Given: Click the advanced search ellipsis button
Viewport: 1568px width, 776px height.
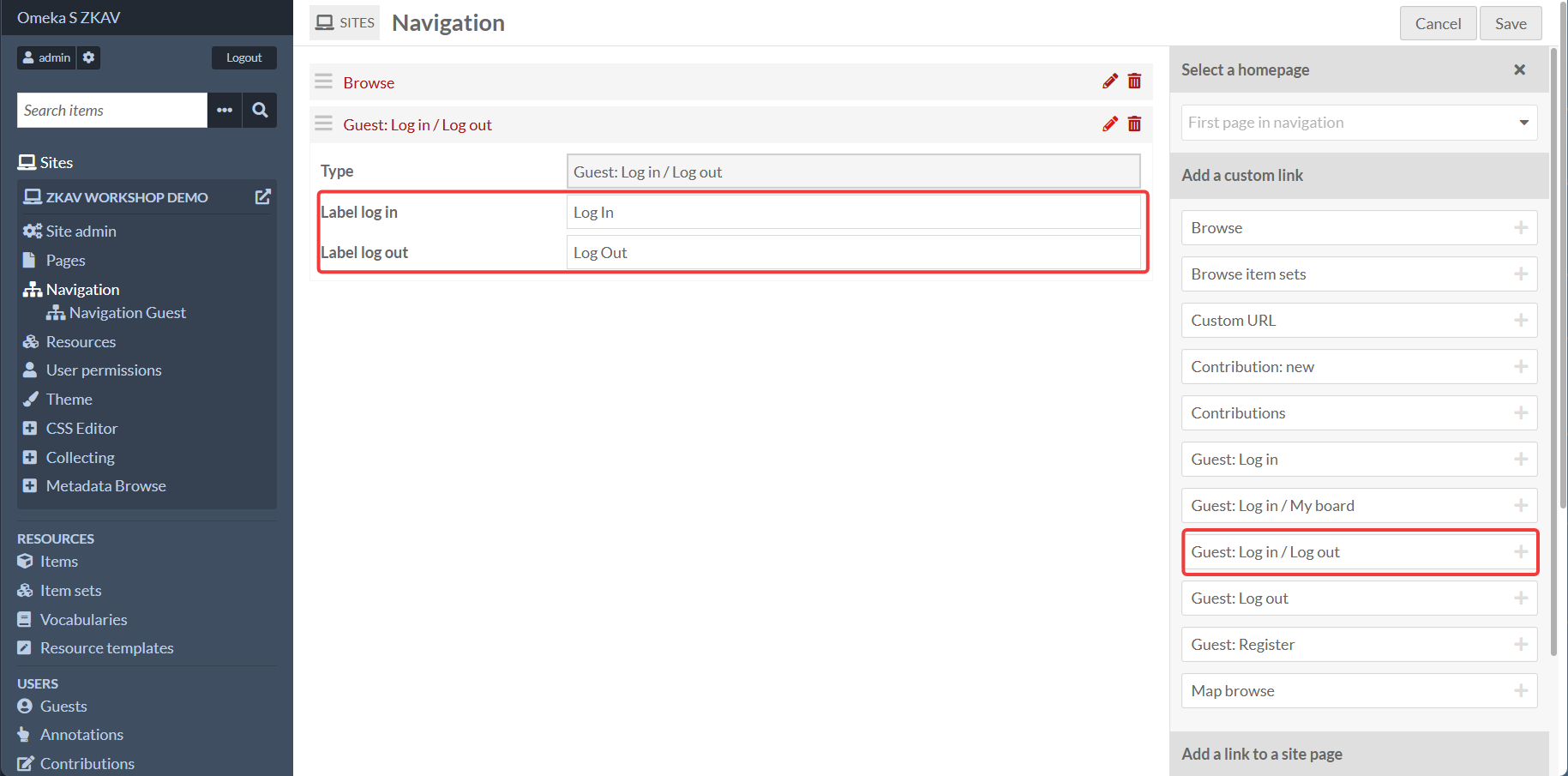Looking at the screenshot, I should (x=225, y=110).
